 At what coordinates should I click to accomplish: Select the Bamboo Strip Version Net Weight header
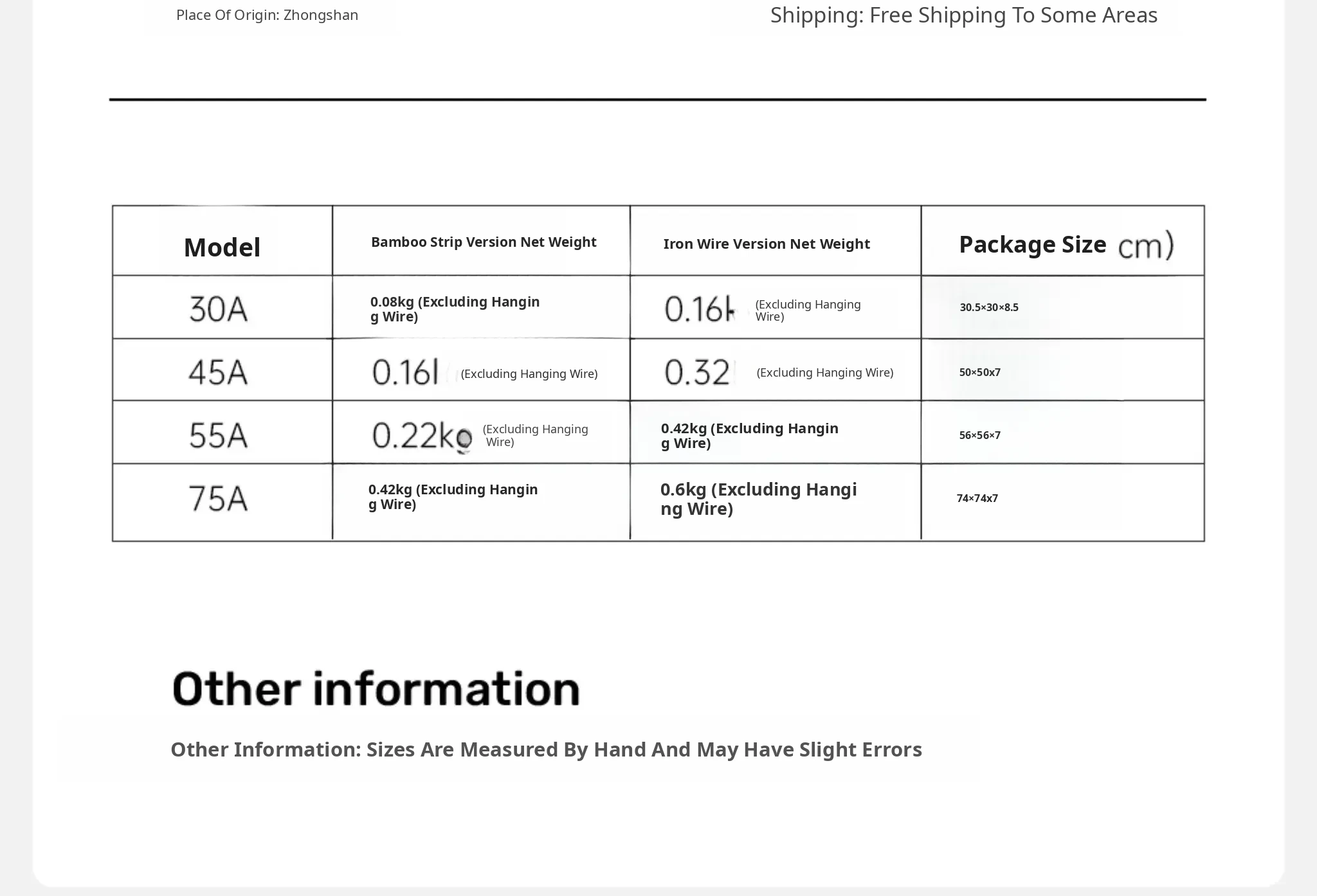(484, 242)
